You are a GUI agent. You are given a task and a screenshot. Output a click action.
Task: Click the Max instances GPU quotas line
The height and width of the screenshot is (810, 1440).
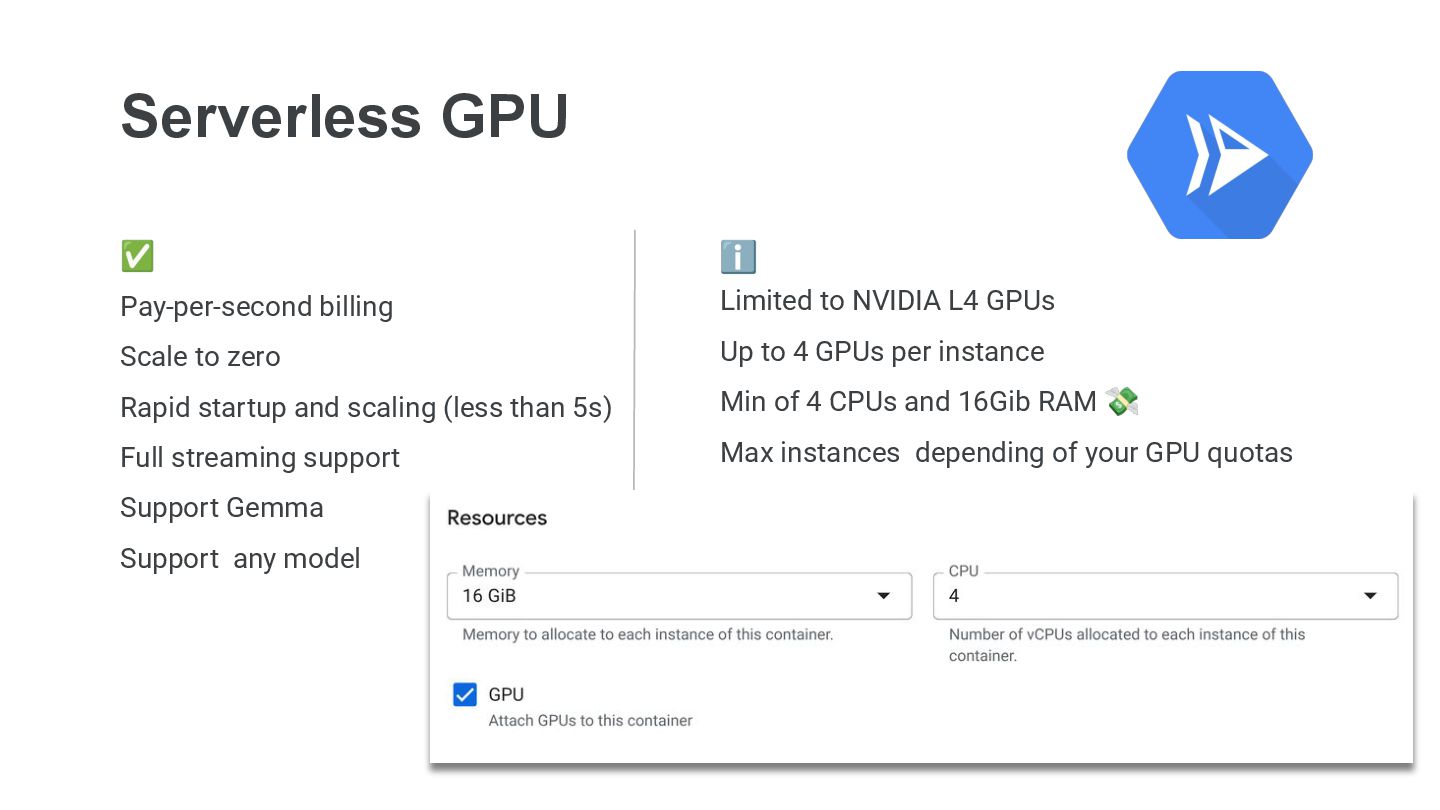pyautogui.click(x=1006, y=452)
